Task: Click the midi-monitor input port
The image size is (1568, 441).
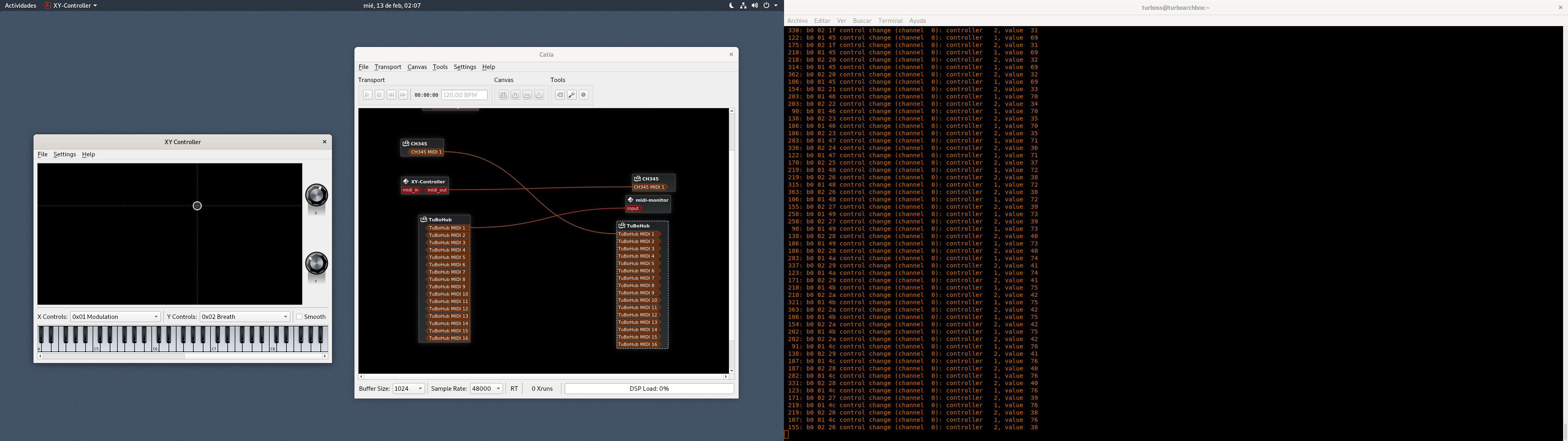Action: click(x=634, y=208)
